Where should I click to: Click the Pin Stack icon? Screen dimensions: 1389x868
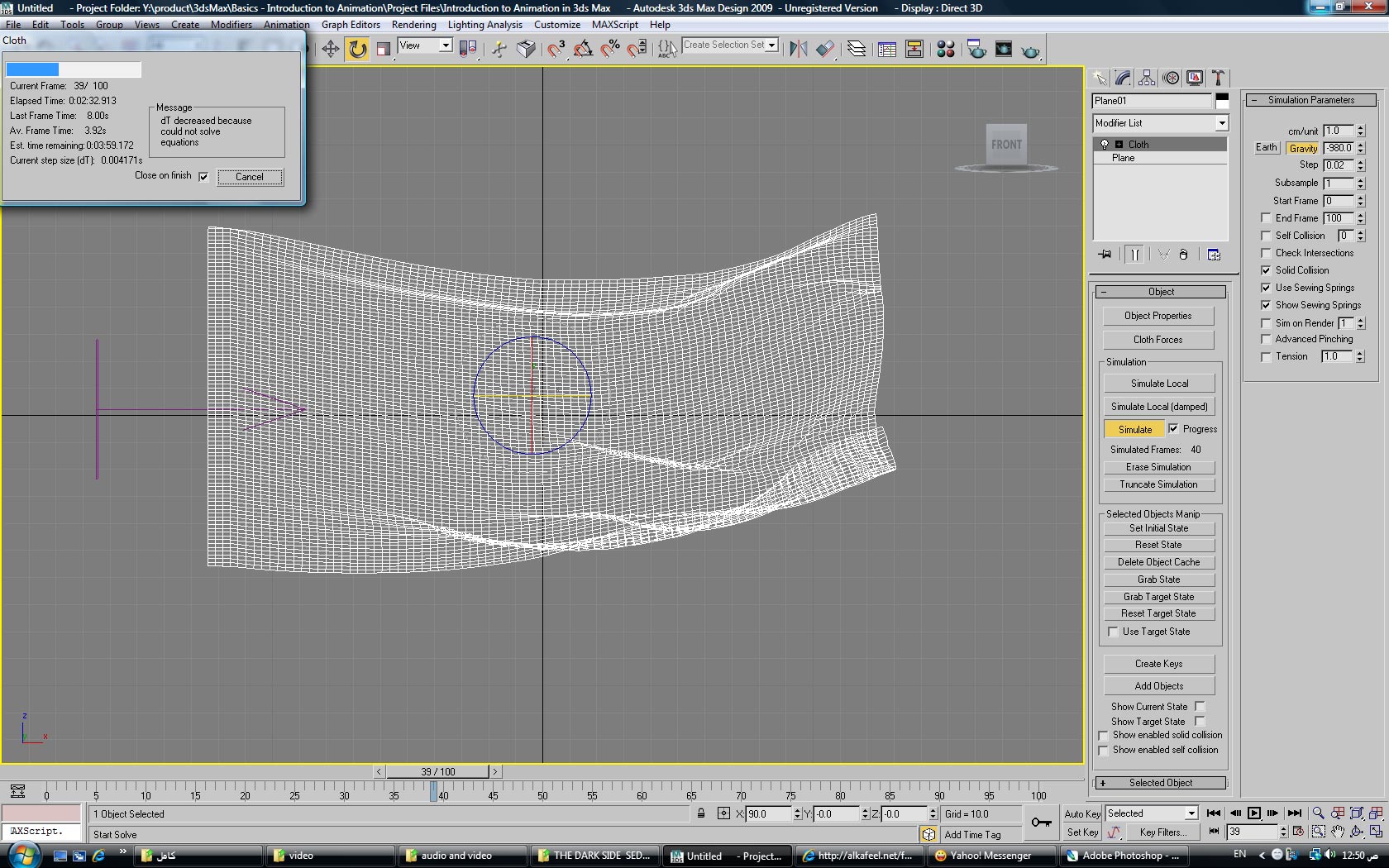click(x=1105, y=255)
